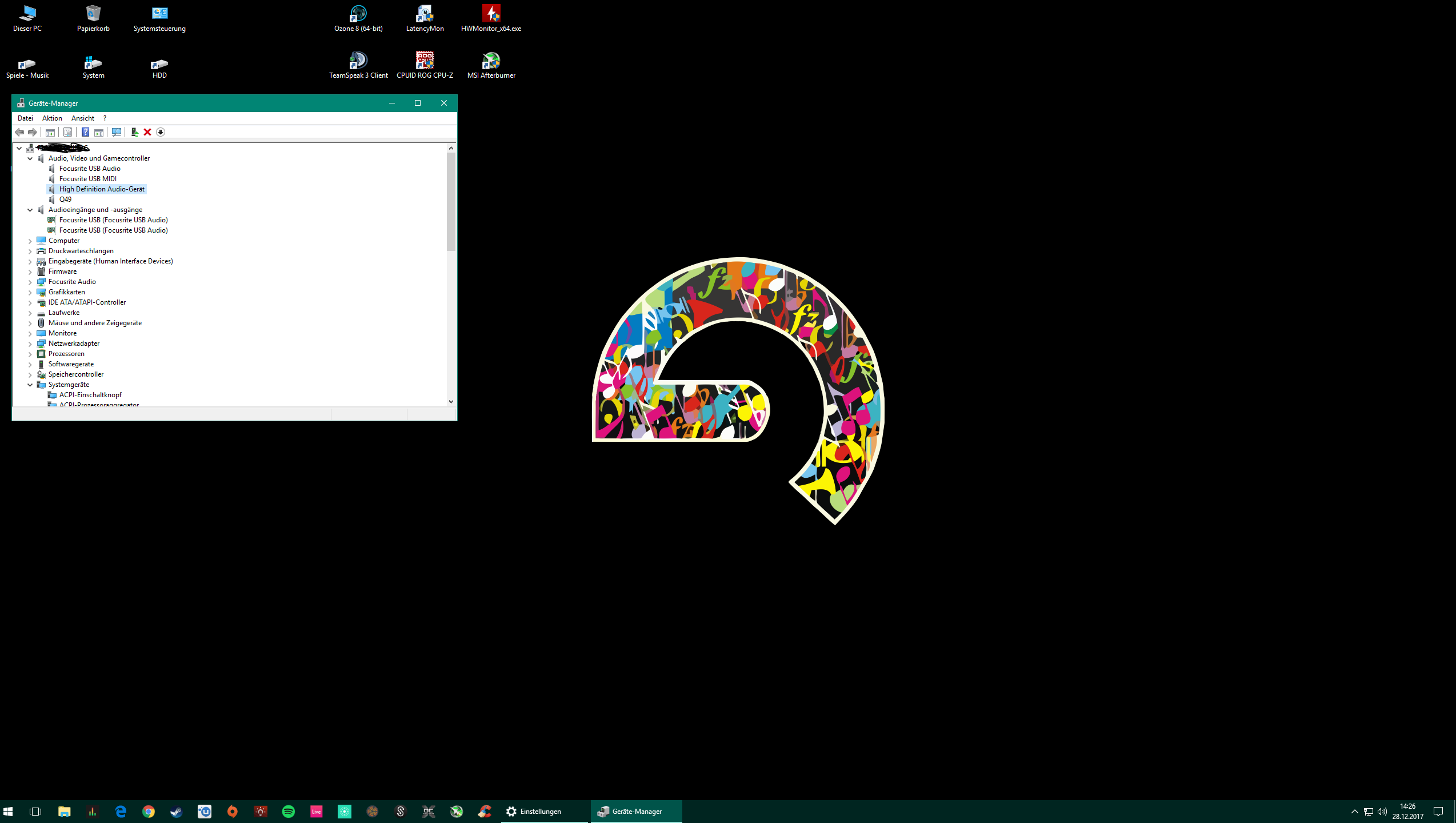
Task: Expand the Netzwerkadapter category
Action: click(30, 343)
